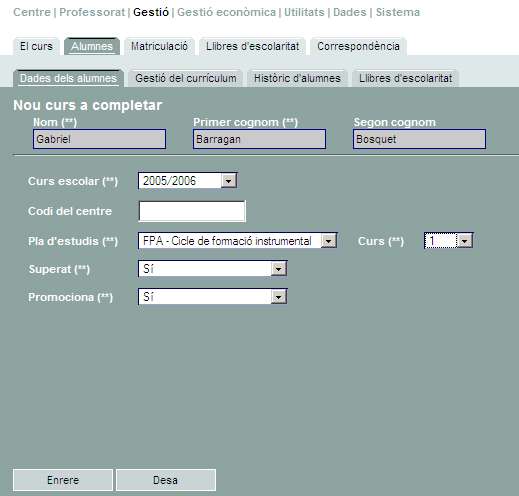Go to Gestió econòmica menu
This screenshot has height=496, width=519.
click(x=226, y=12)
